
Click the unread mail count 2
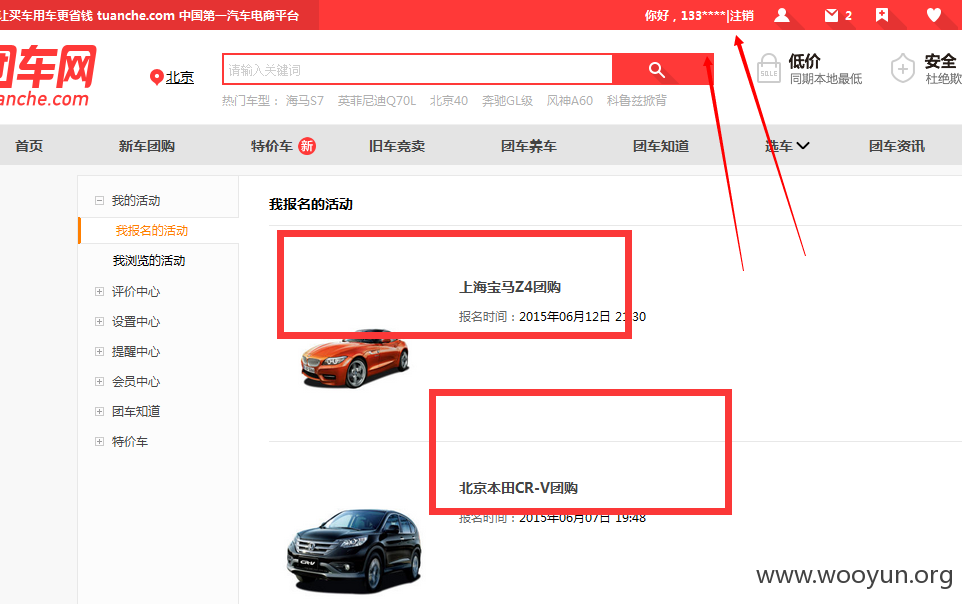point(848,15)
